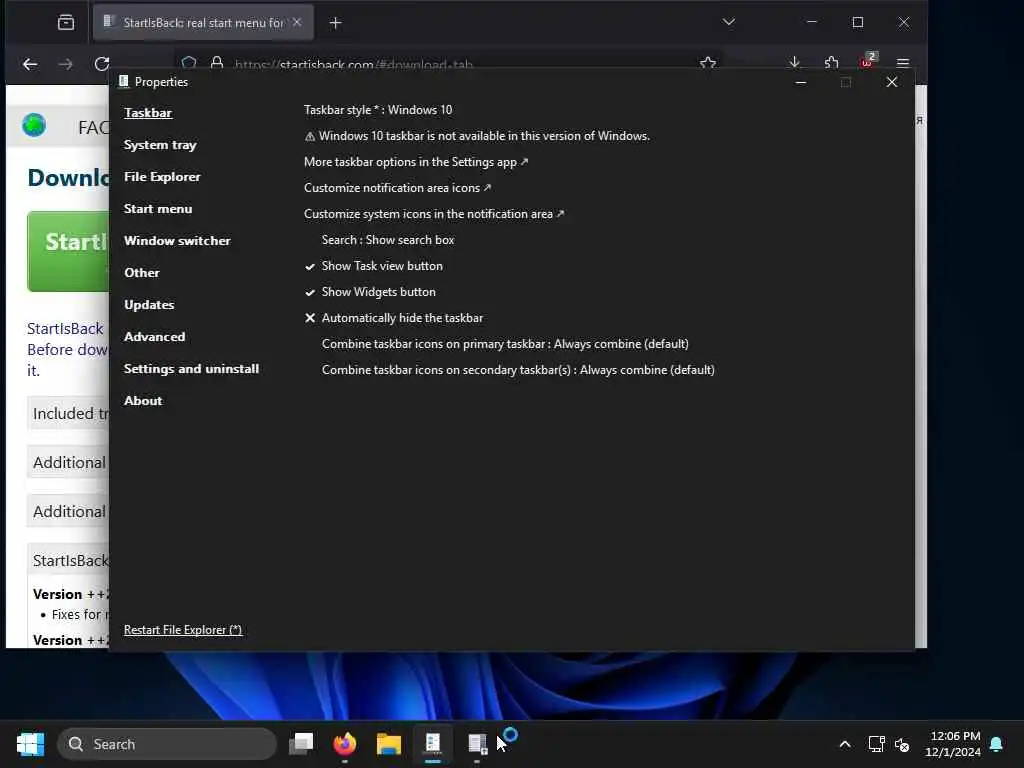Open the Firefox hamburger menu

[903, 63]
